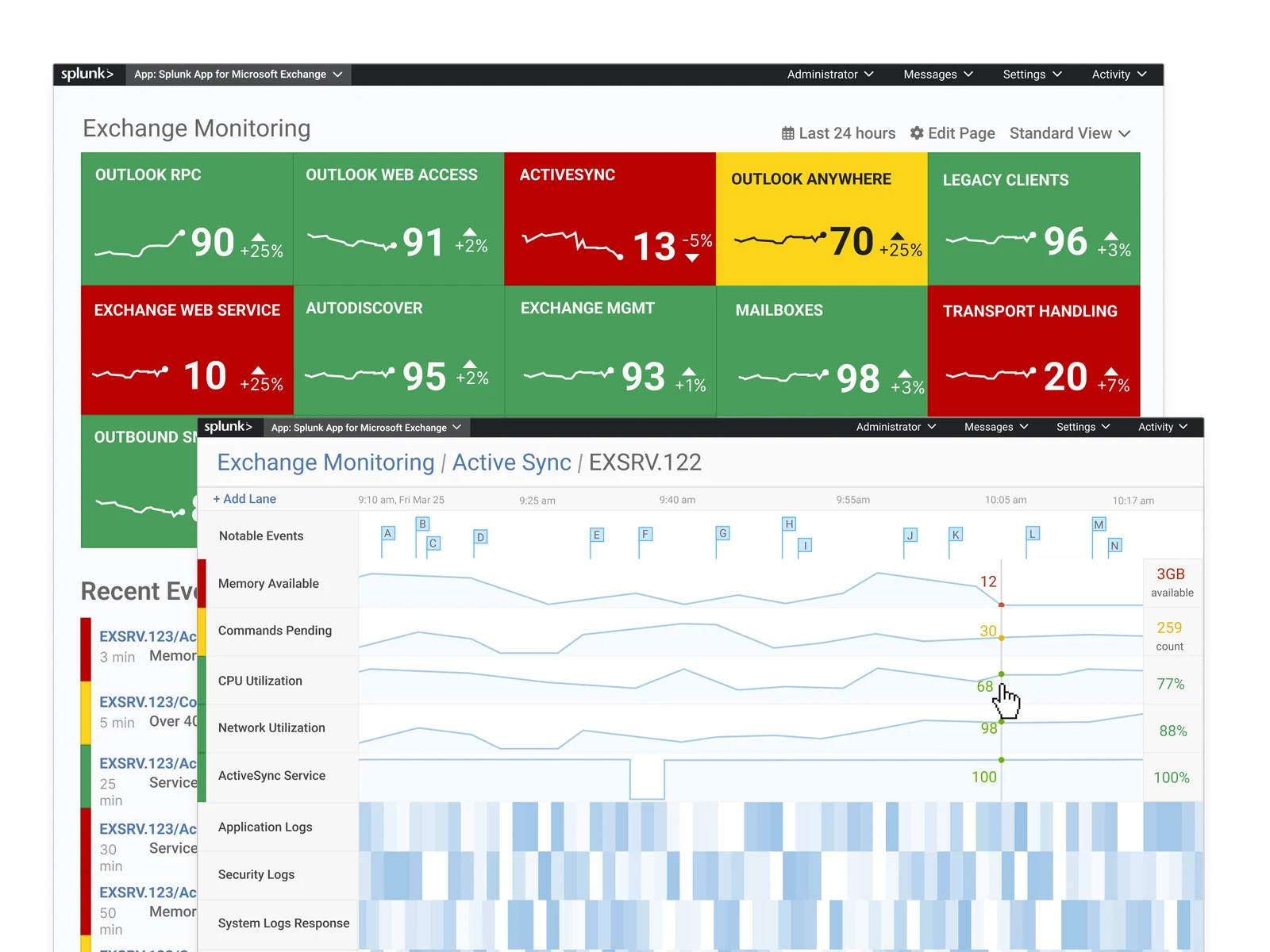The image size is (1270, 952).
Task: Open the Messages menu in the back window
Action: point(938,75)
